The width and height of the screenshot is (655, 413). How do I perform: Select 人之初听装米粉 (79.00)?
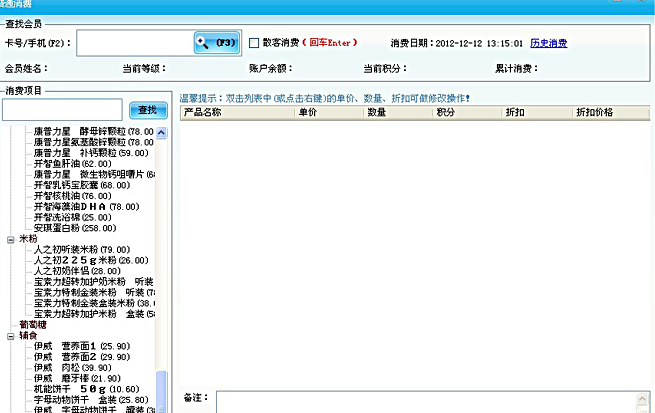(82, 250)
